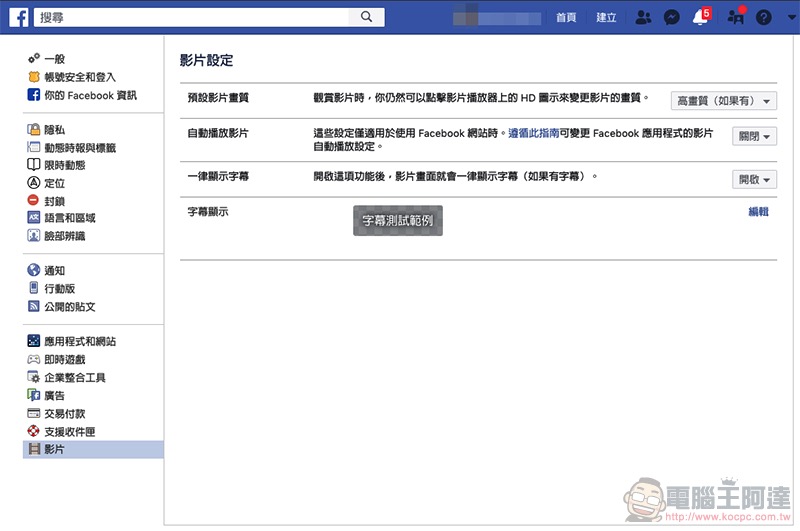Click the 影片 film icon
Viewport: 800px width, 531px height.
pyautogui.click(x=34, y=449)
